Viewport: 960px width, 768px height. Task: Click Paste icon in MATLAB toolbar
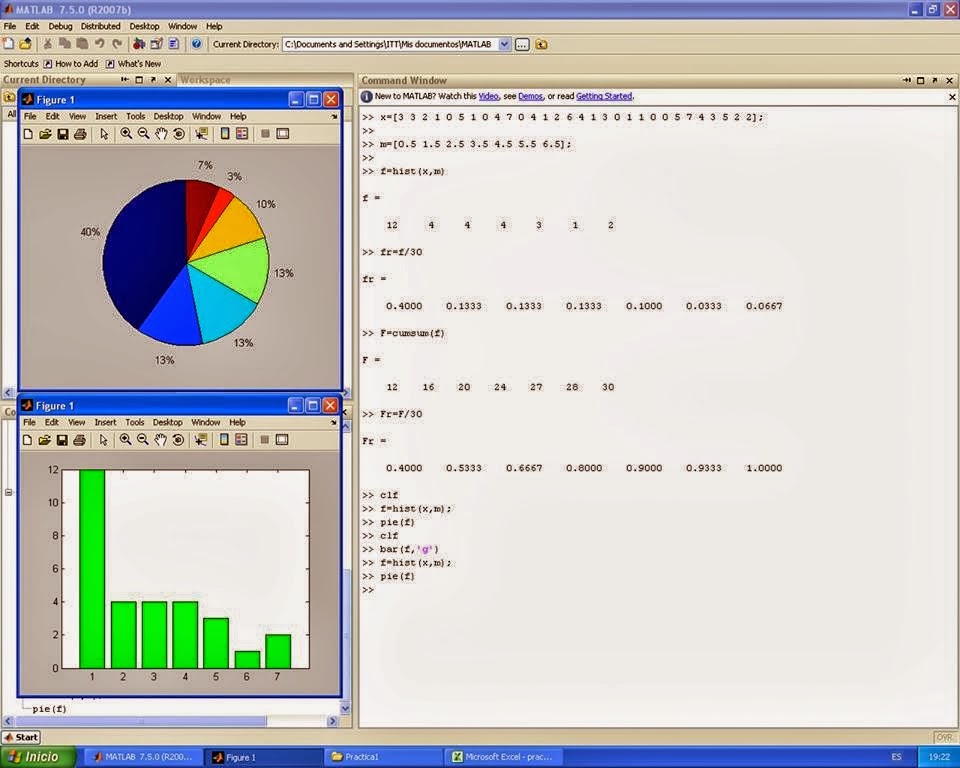coord(82,43)
